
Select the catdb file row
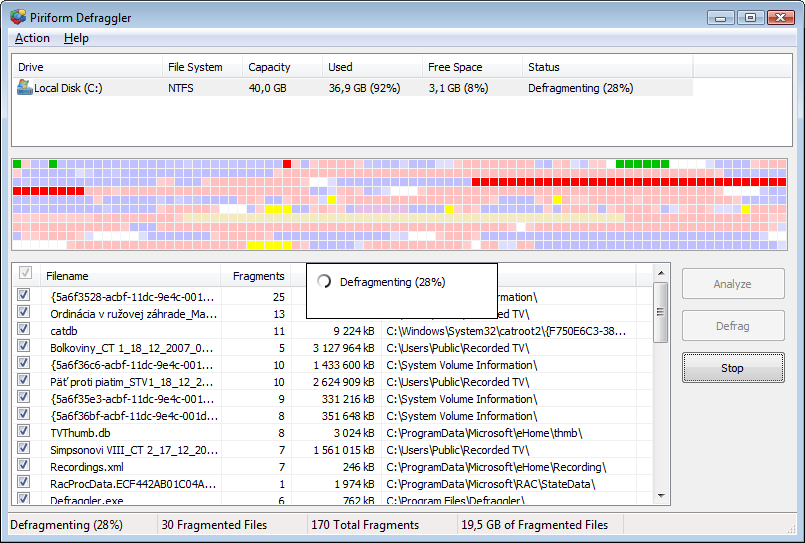334,331
